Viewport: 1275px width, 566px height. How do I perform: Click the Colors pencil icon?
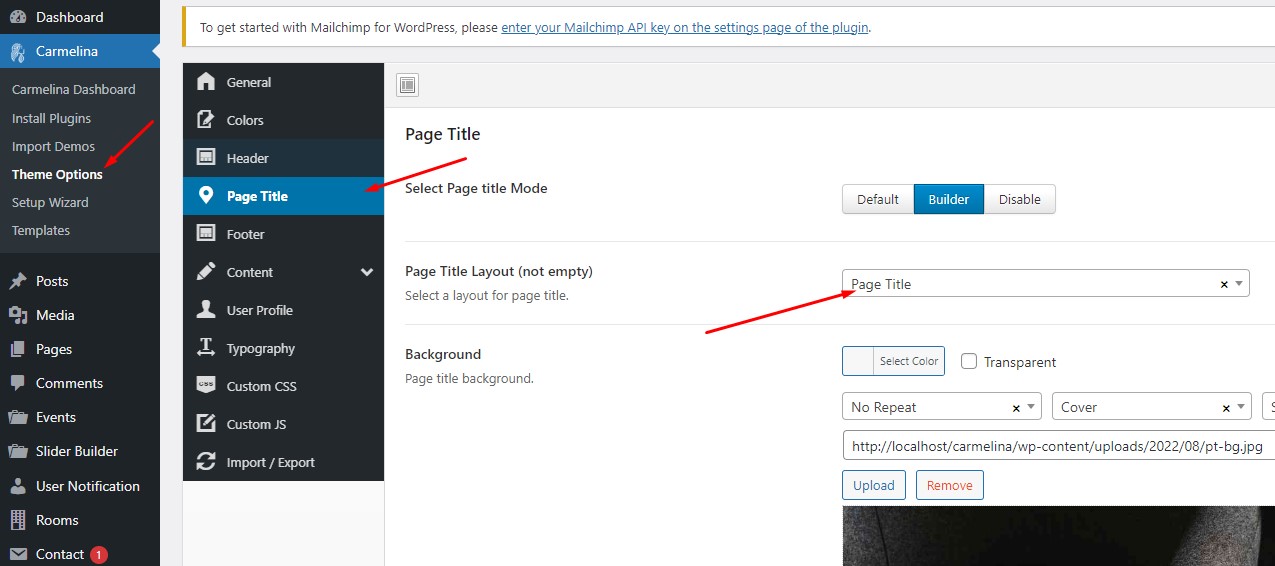click(x=206, y=120)
